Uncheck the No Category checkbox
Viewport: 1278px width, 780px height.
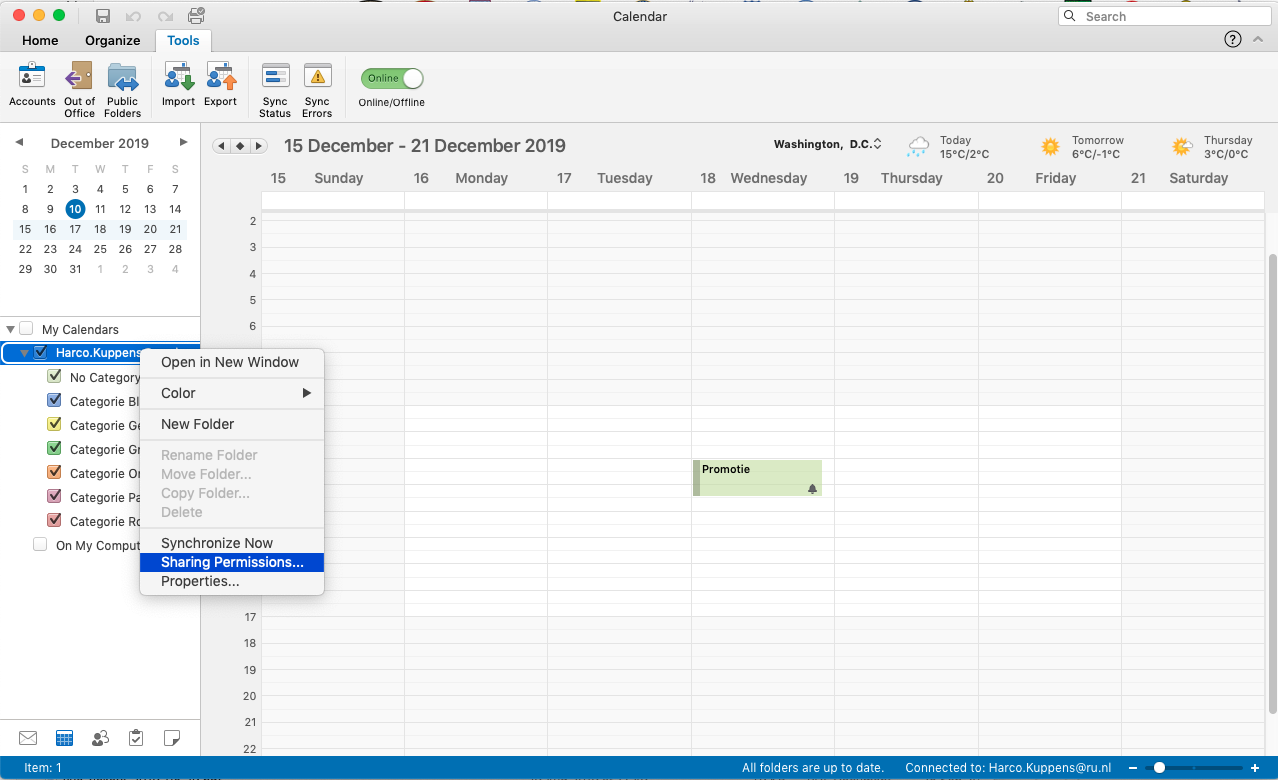pos(55,377)
